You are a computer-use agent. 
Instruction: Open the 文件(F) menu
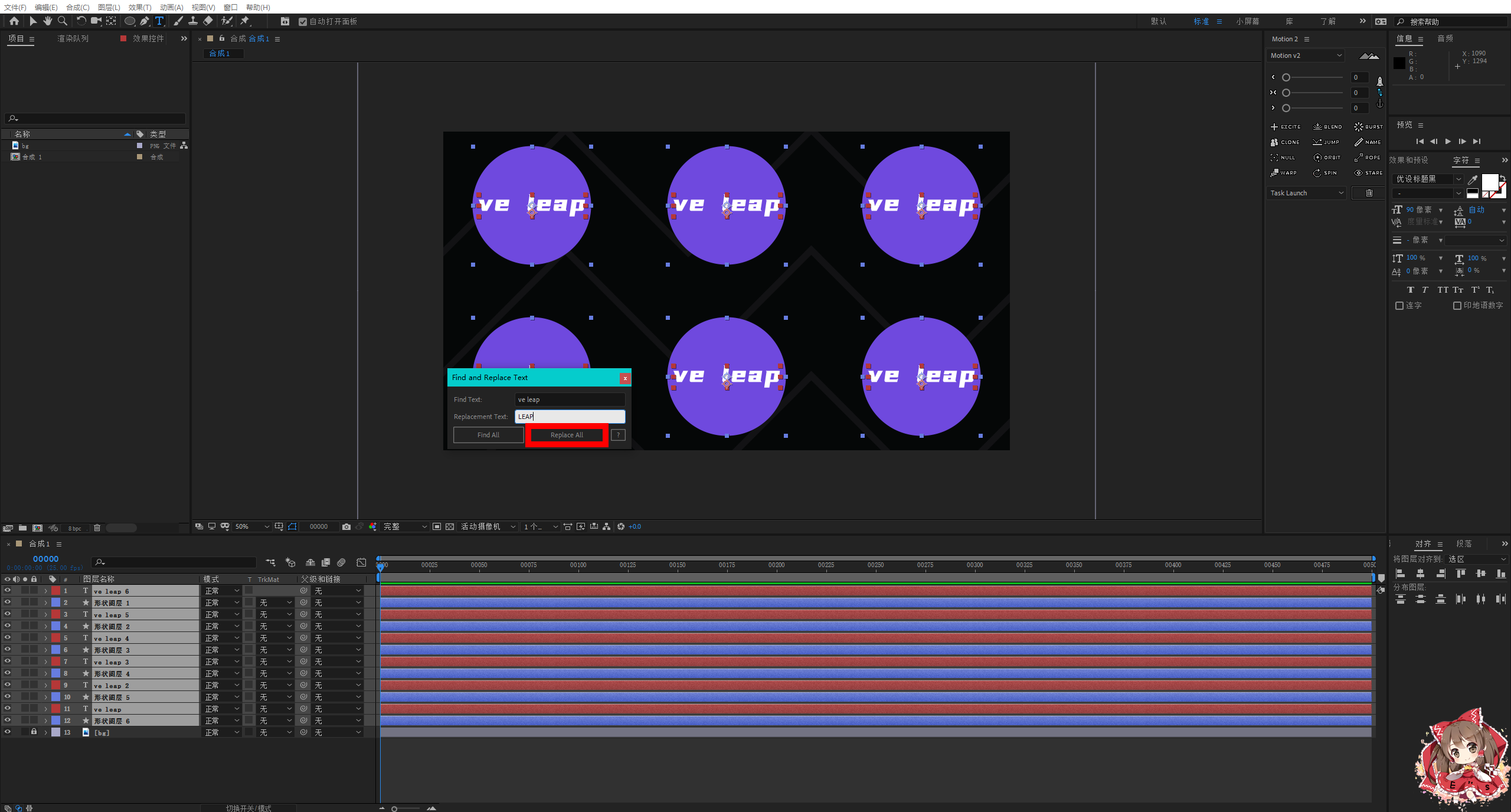15,7
